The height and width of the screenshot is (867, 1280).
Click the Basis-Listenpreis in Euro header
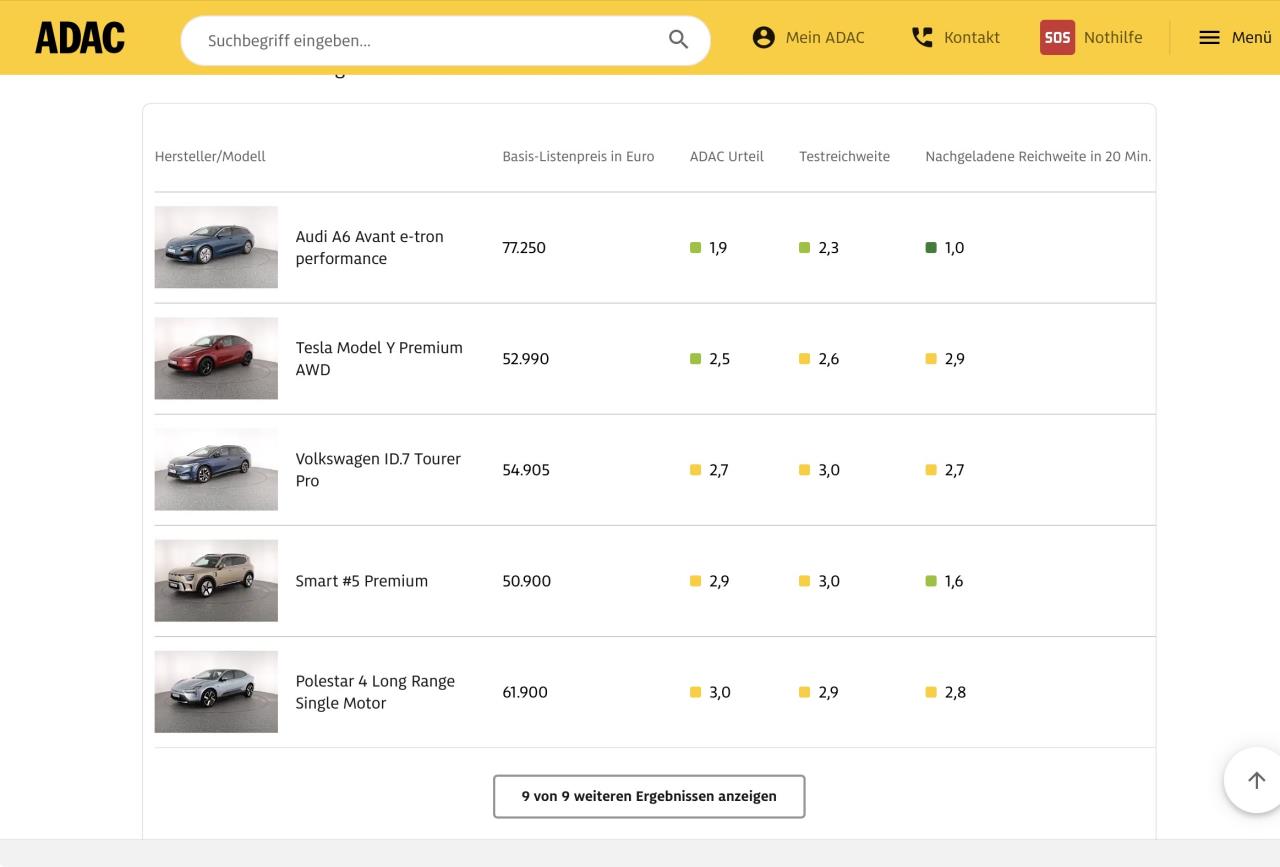tap(578, 157)
